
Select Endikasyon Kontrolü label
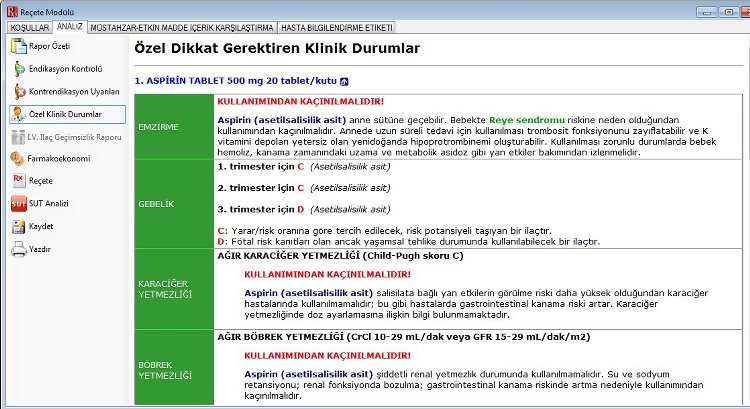click(66, 69)
